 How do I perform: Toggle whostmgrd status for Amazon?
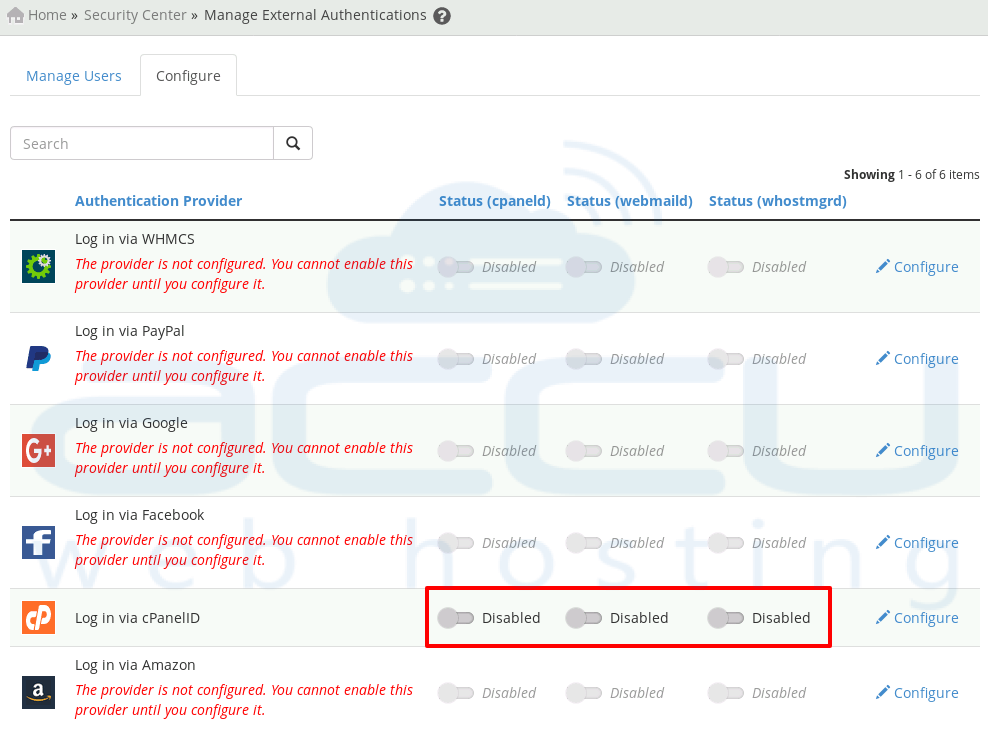[x=726, y=693]
